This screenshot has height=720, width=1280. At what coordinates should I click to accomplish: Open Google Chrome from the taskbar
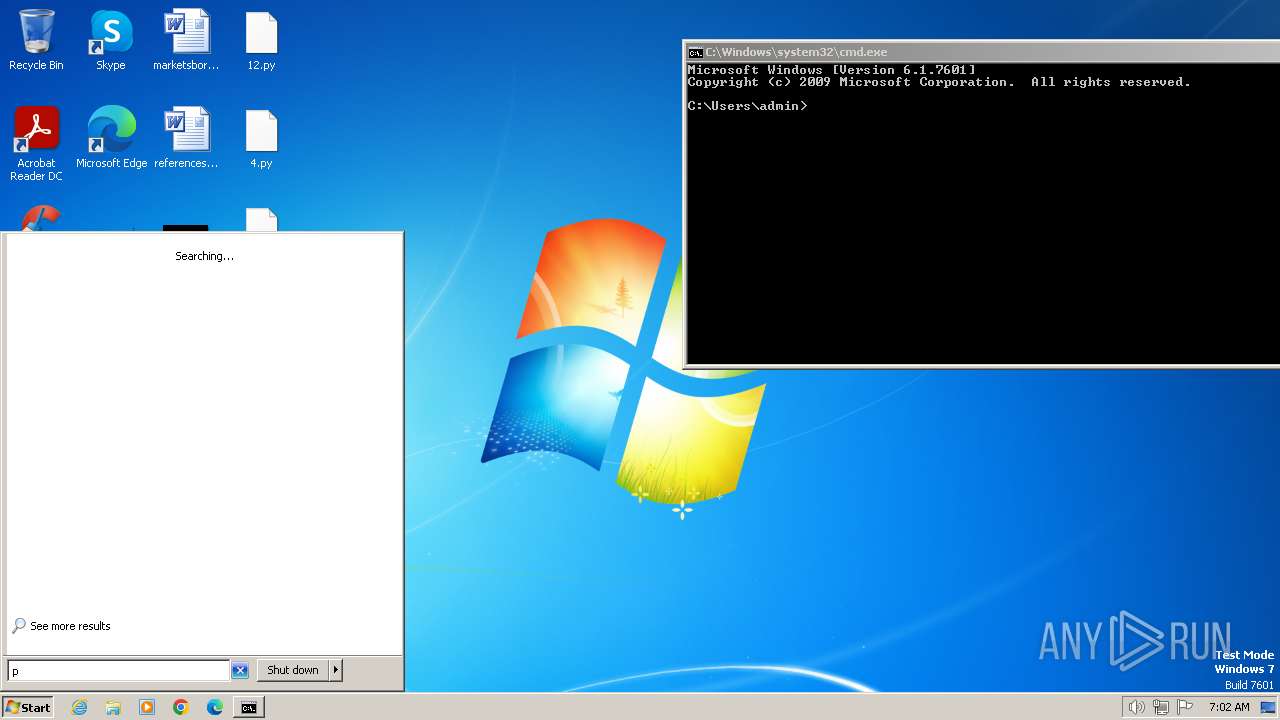coord(181,707)
